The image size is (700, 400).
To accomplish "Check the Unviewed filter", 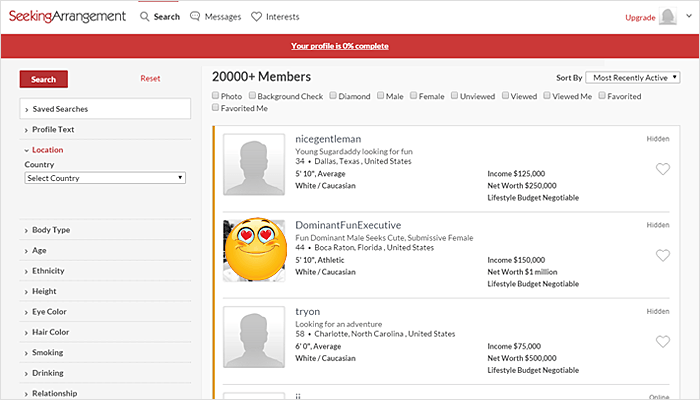I will pyautogui.click(x=454, y=96).
